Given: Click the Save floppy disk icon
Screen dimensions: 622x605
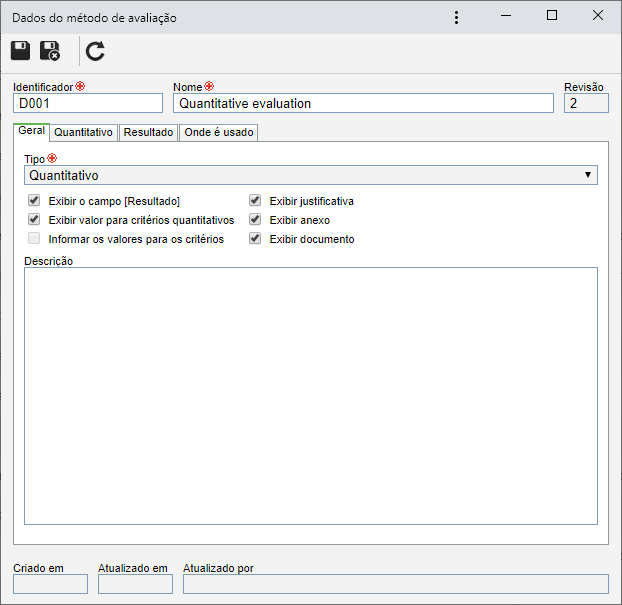Looking at the screenshot, I should [20, 51].
